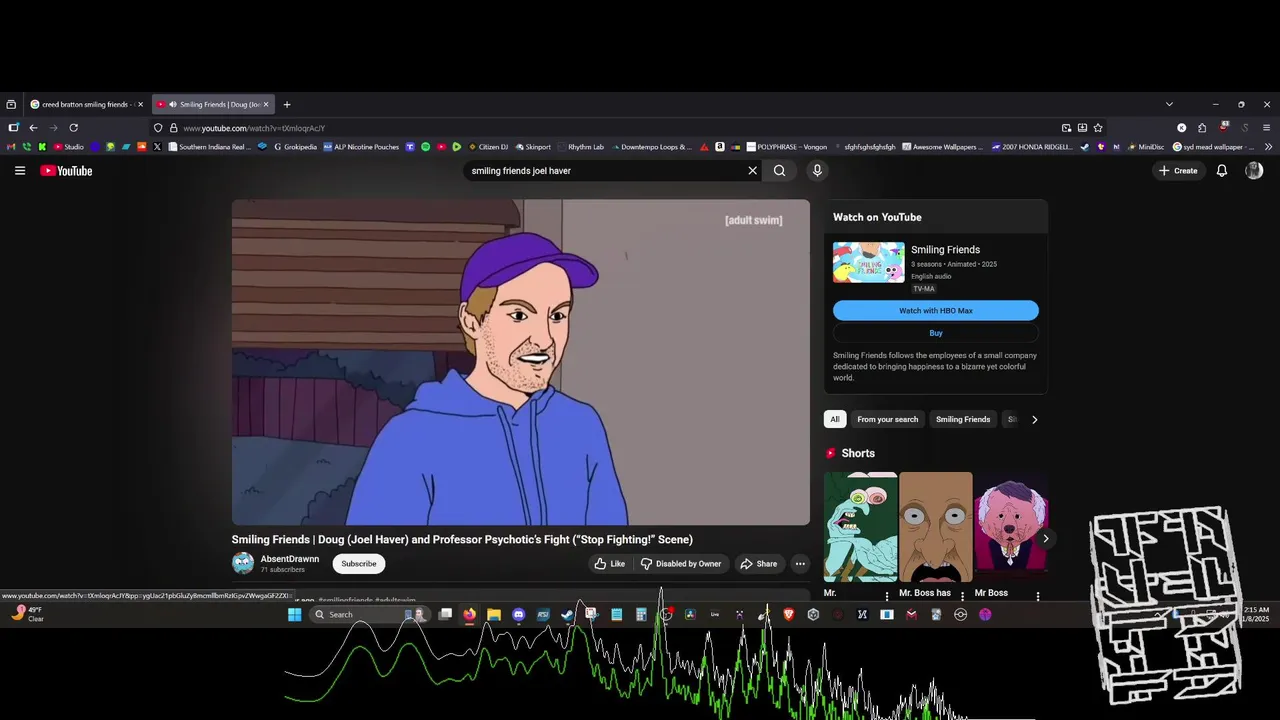
Task: Open the Rhythm Lab bookmark
Action: coord(580,147)
